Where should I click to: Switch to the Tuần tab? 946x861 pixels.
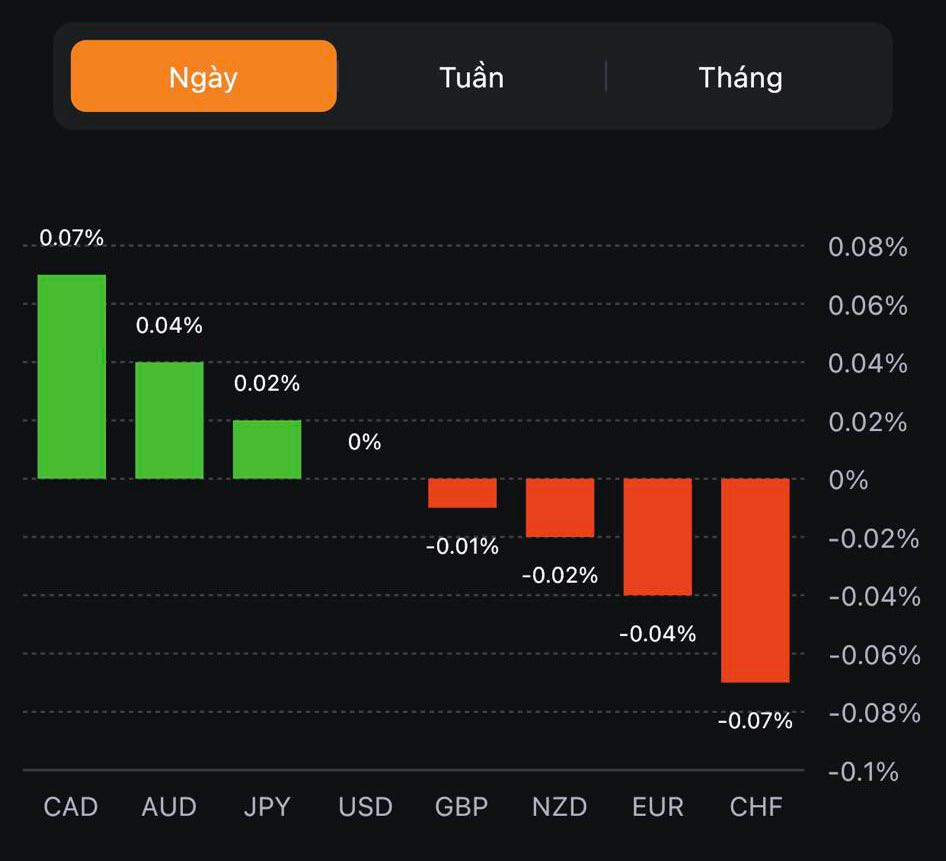471,77
